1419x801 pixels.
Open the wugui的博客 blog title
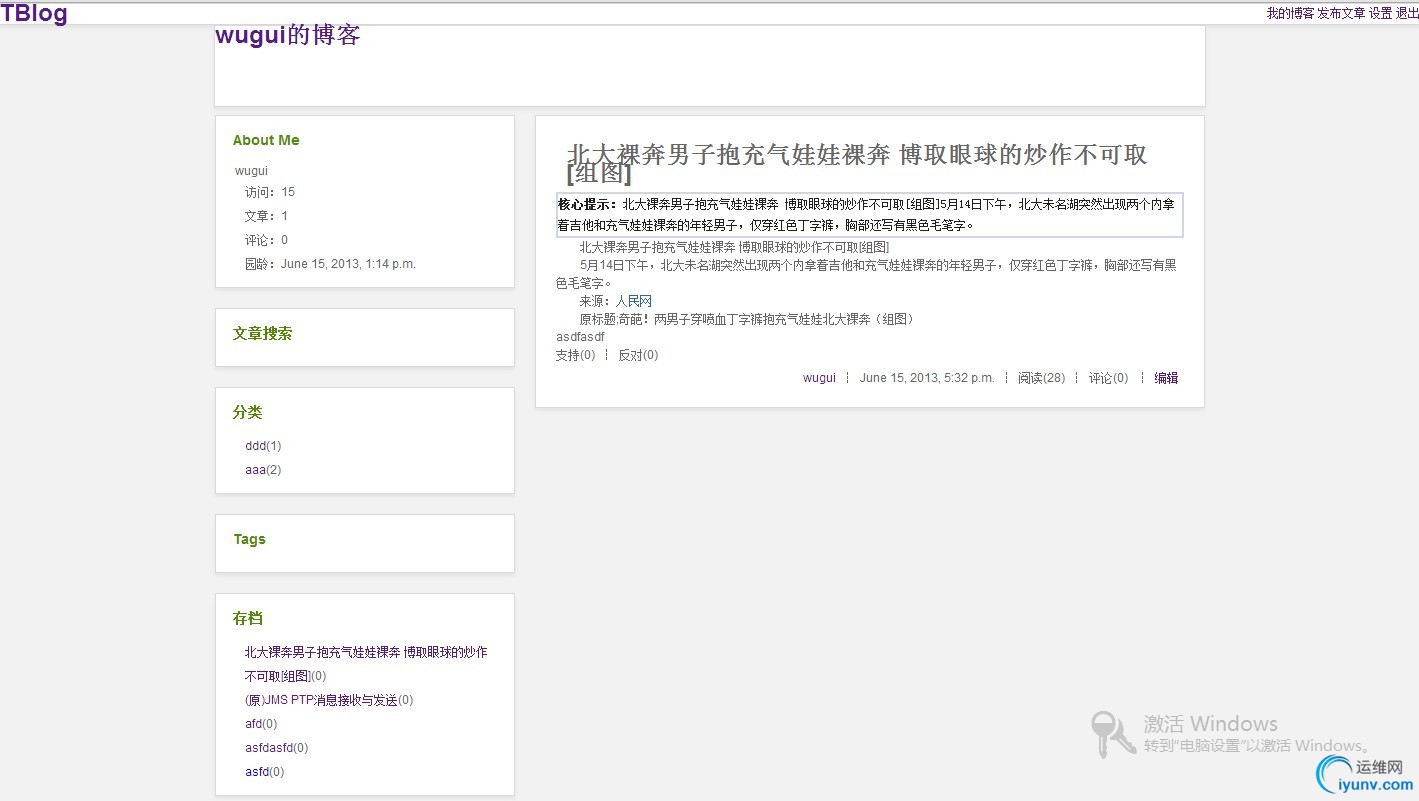[287, 35]
